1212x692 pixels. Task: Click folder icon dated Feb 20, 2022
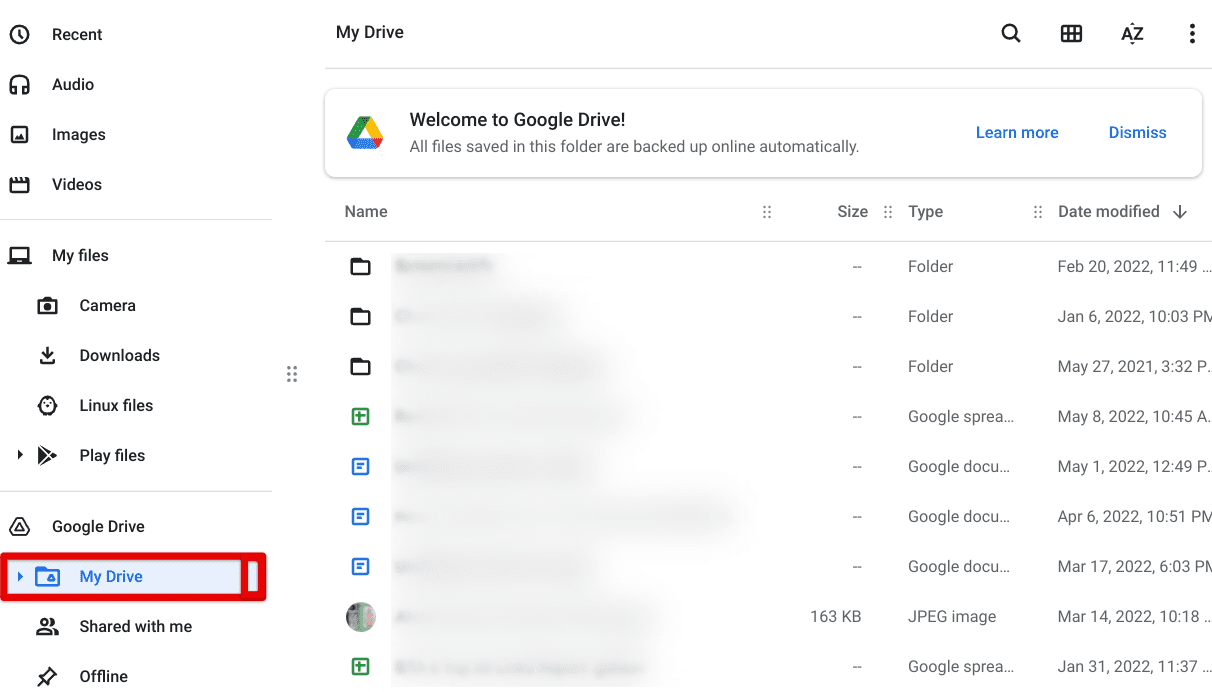pyautogui.click(x=361, y=266)
